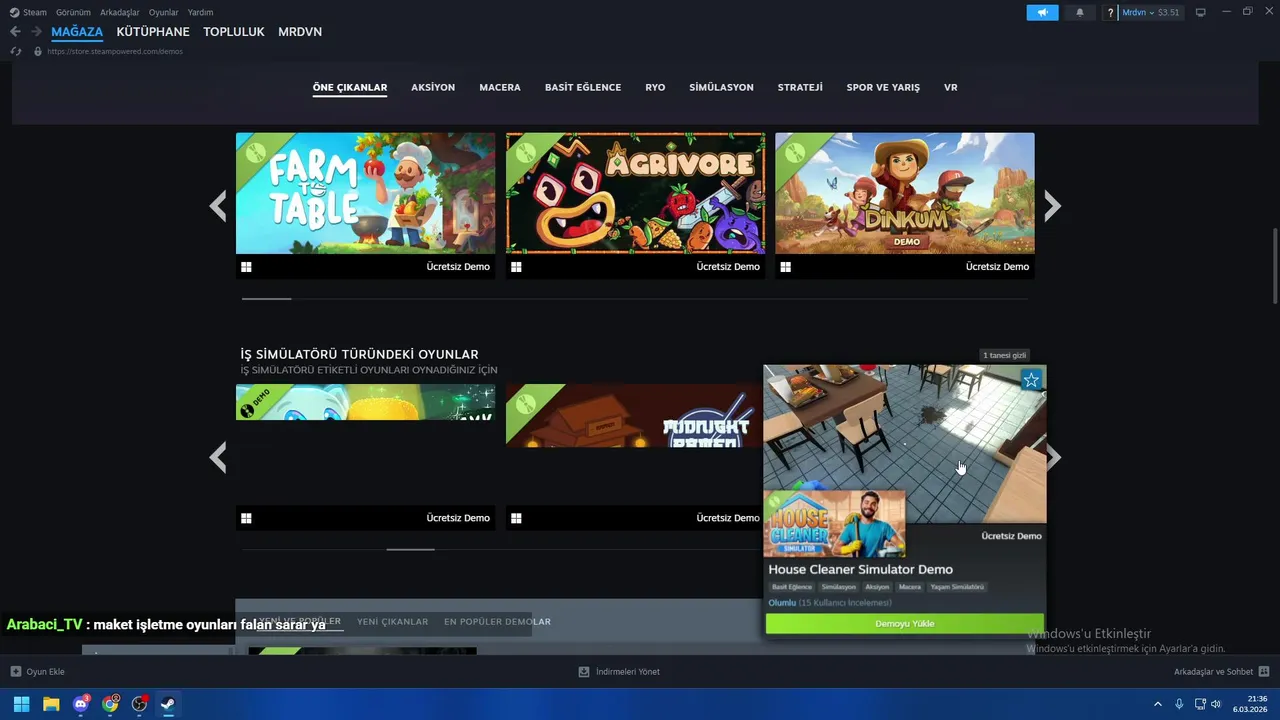Switch to Big Picture mode icon
Screen dimensions: 1280x720
coord(1200,13)
